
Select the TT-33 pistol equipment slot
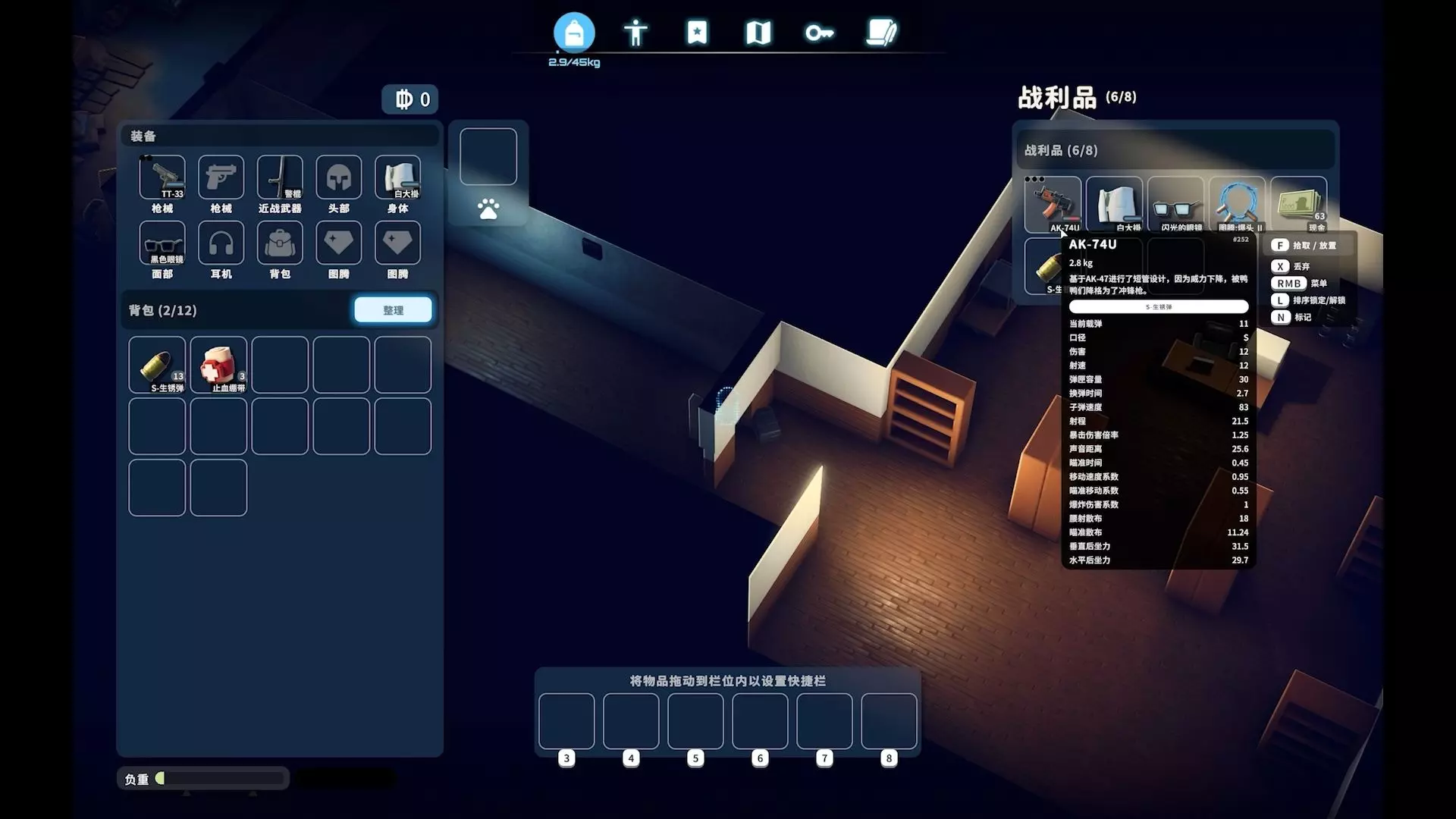pos(162,178)
